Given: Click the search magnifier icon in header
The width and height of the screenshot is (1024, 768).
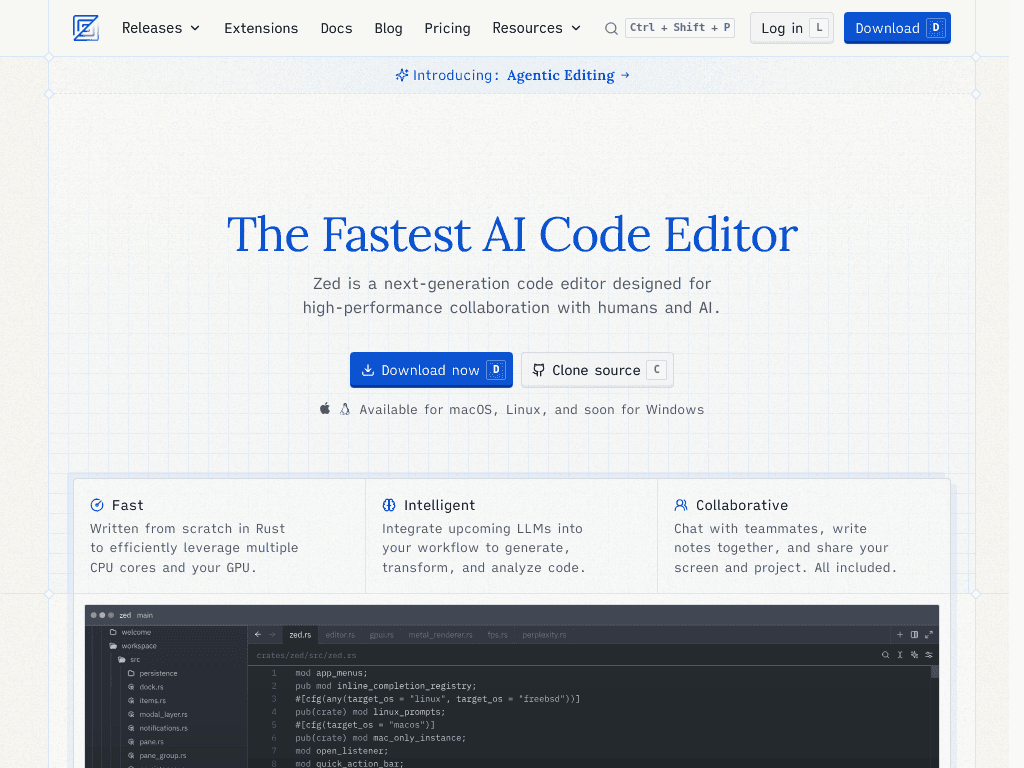Looking at the screenshot, I should click(x=611, y=28).
